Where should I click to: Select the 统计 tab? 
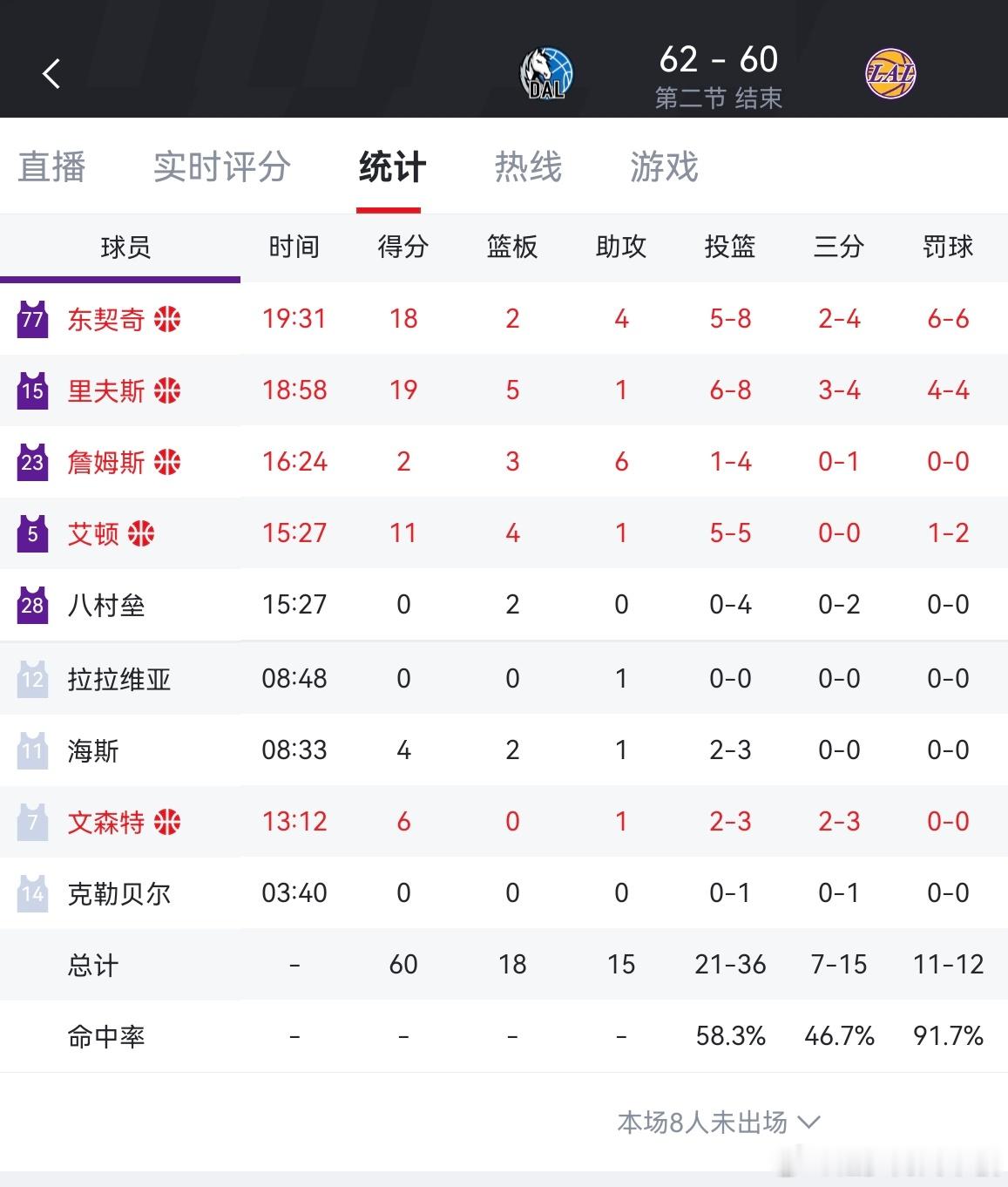coord(392,166)
